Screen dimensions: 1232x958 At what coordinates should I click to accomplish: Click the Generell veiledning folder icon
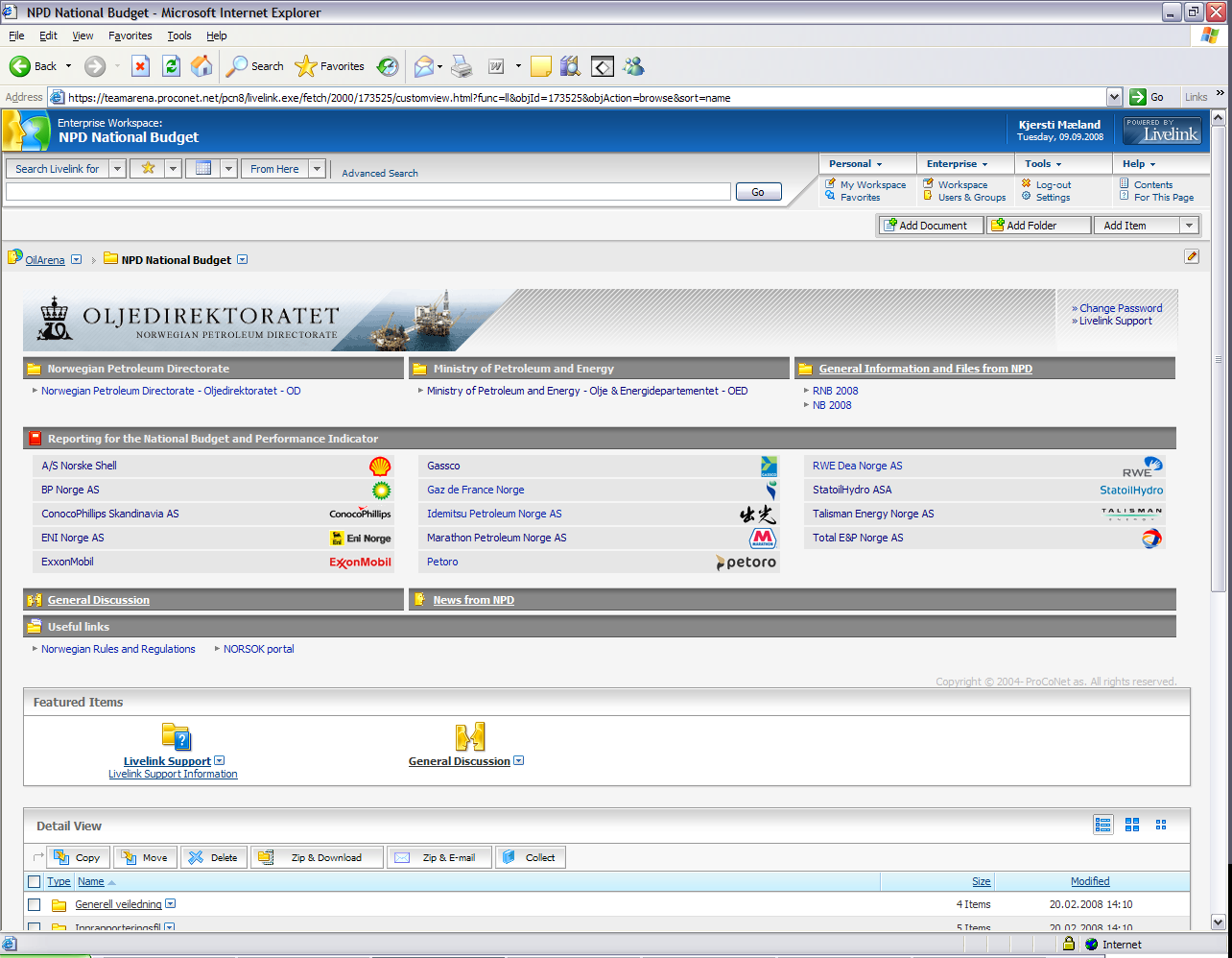(59, 904)
